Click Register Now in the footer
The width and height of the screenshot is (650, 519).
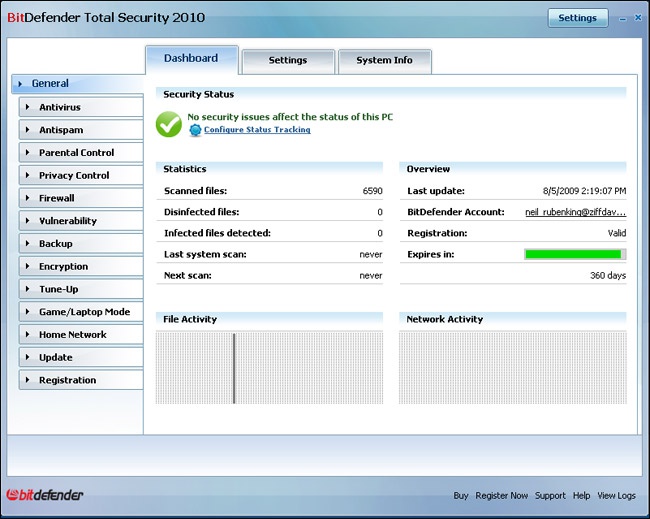(502, 495)
